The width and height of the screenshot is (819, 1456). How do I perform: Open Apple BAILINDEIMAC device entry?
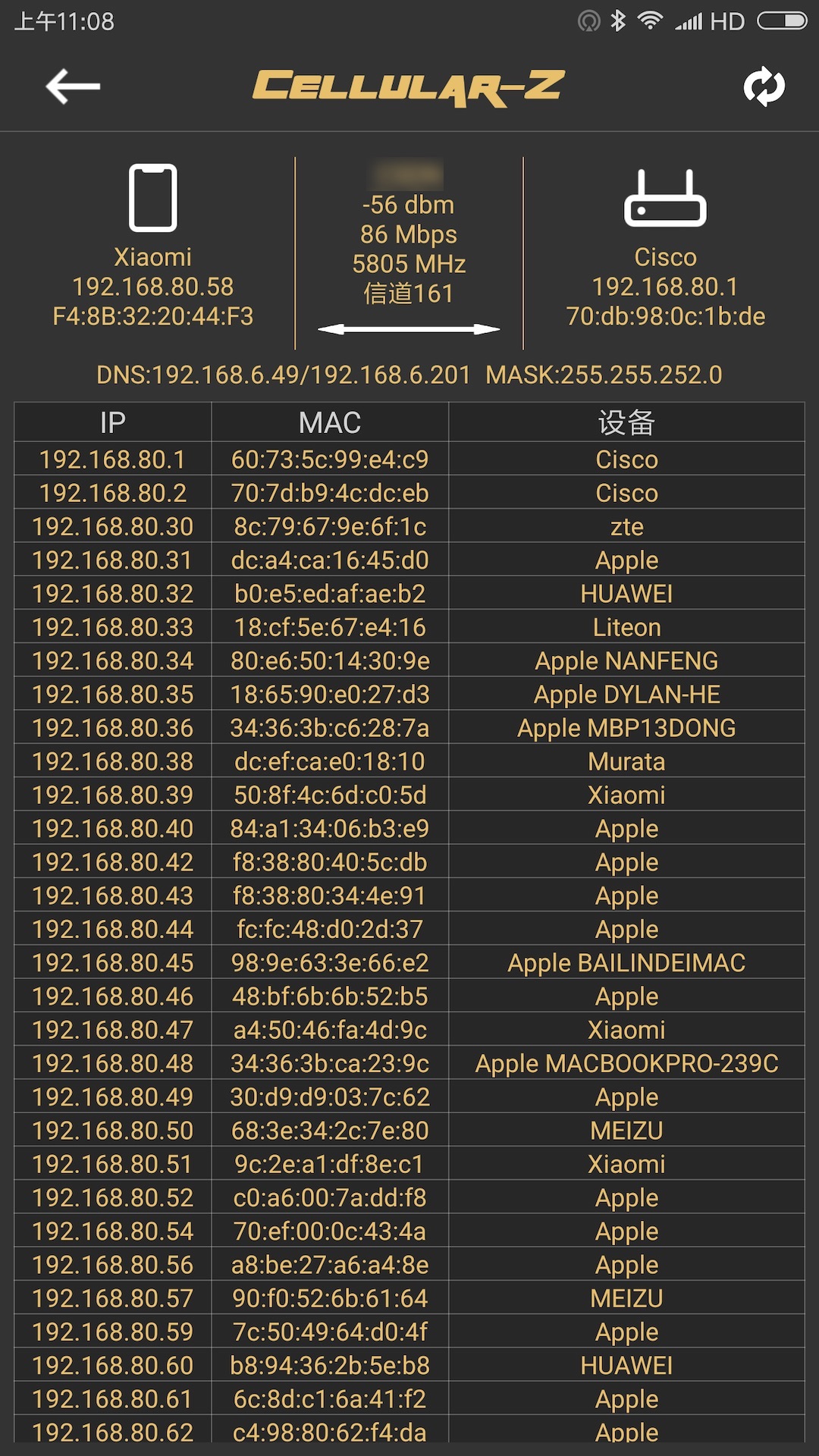point(626,963)
